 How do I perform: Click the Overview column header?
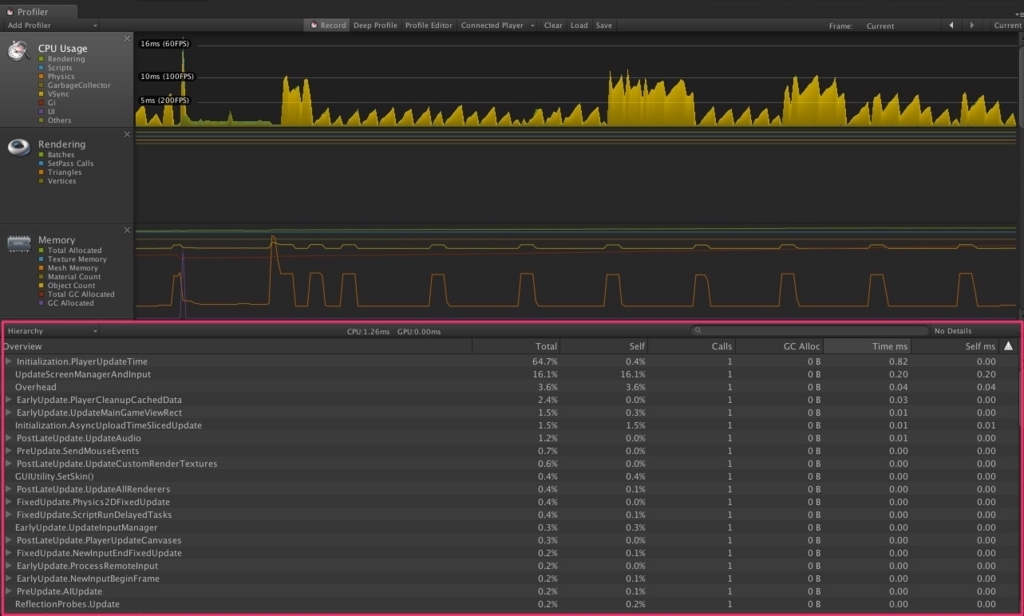click(x=236, y=346)
